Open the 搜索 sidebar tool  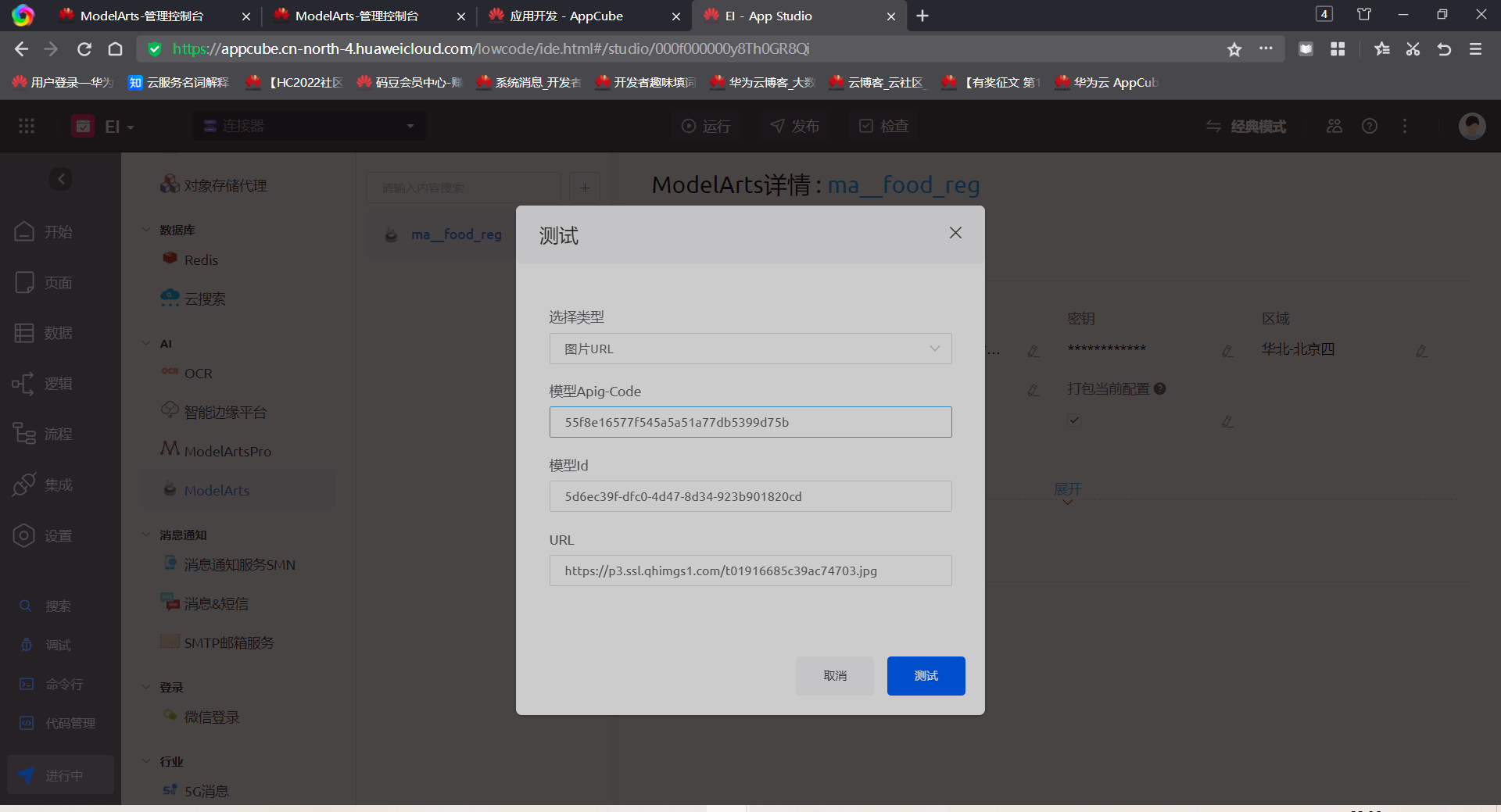(x=45, y=606)
